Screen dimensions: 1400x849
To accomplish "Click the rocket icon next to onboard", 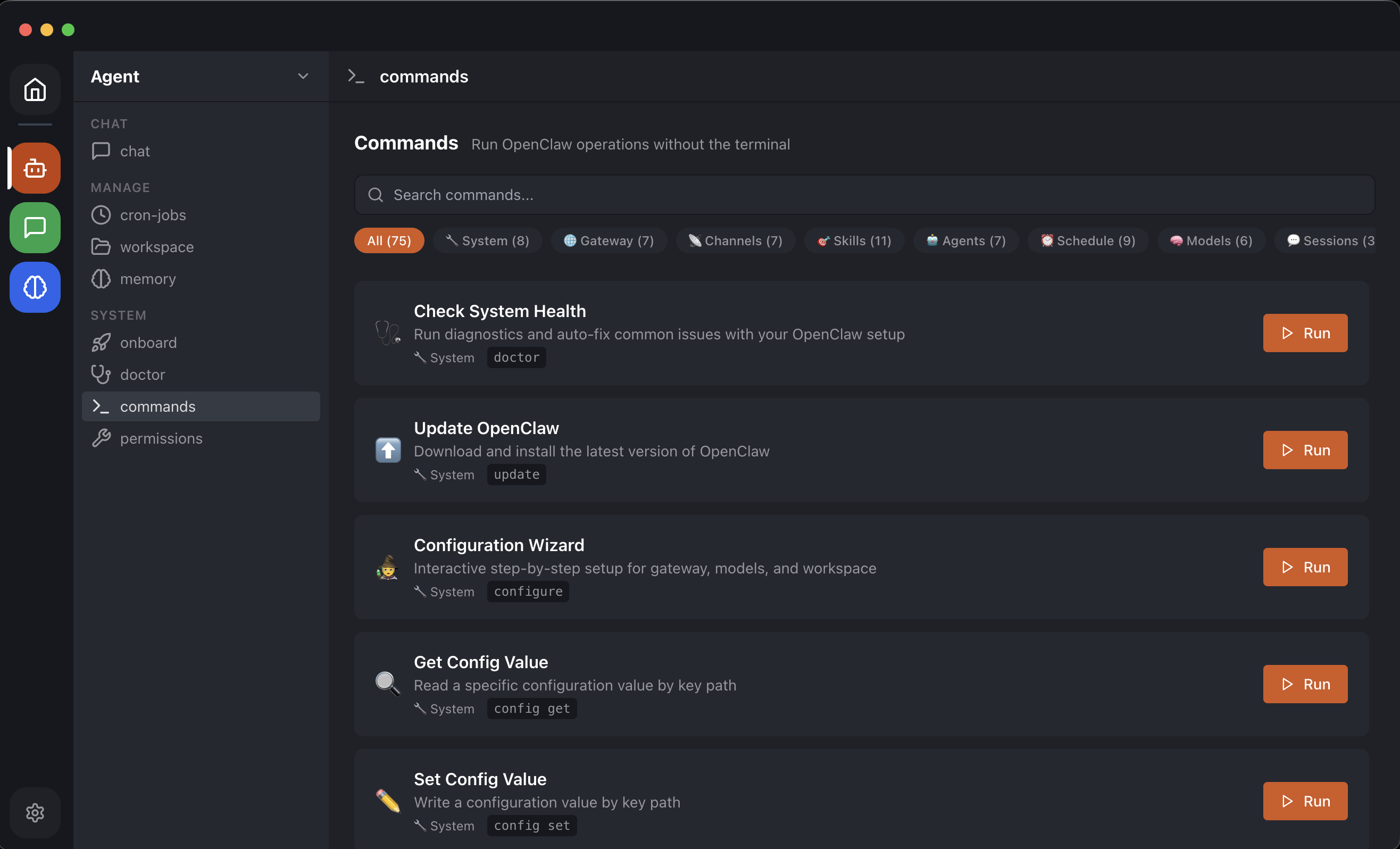I will pos(101,342).
